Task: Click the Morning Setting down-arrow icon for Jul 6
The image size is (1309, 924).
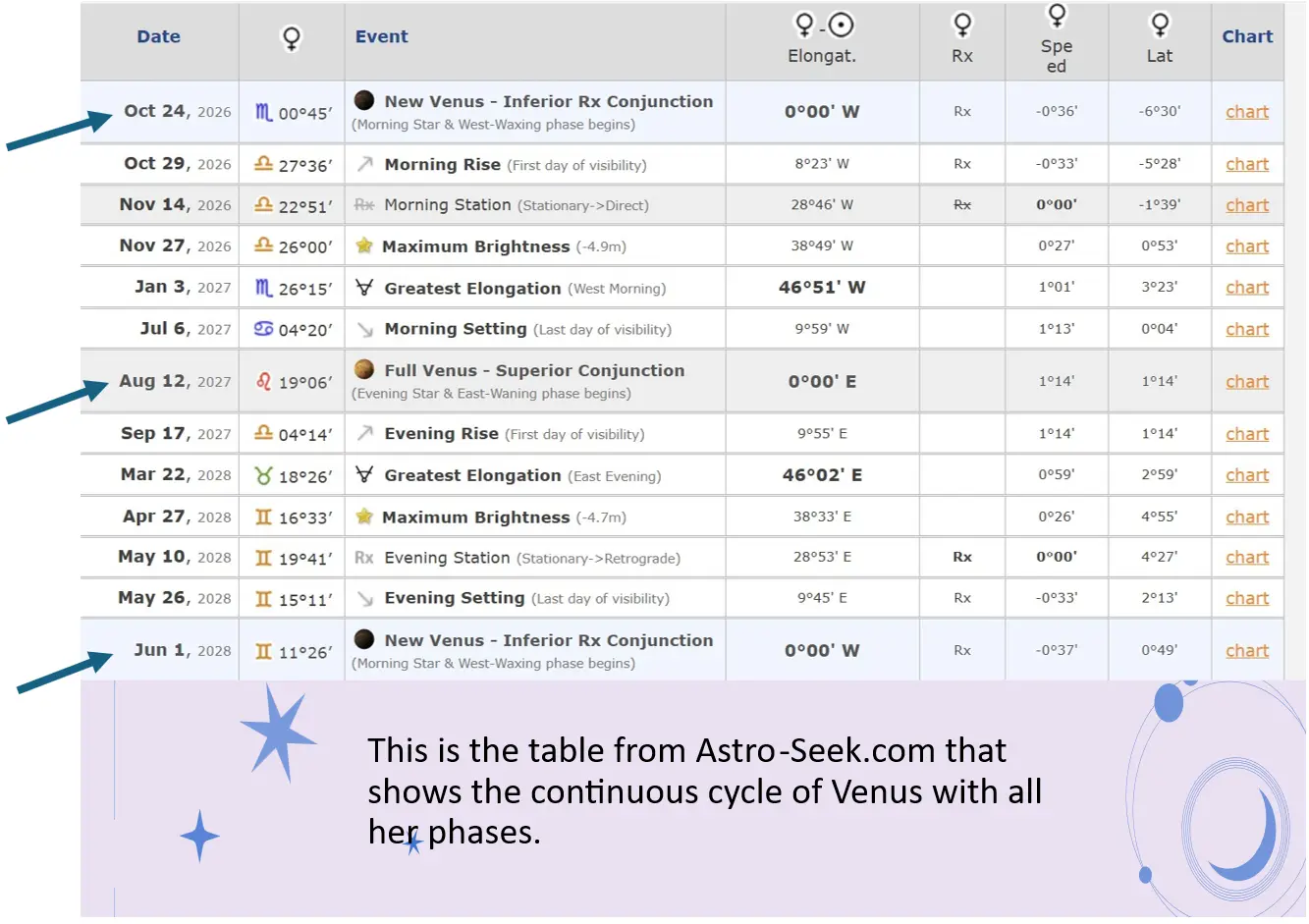Action: click(x=365, y=329)
